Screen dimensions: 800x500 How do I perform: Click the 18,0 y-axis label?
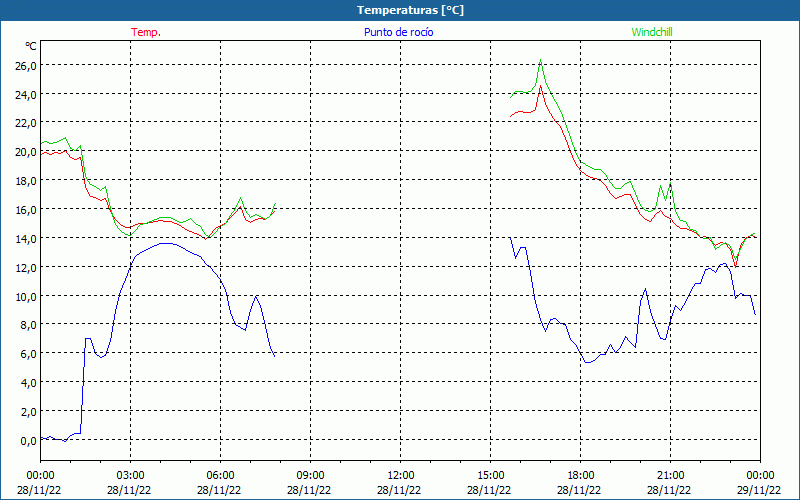[x=27, y=181]
